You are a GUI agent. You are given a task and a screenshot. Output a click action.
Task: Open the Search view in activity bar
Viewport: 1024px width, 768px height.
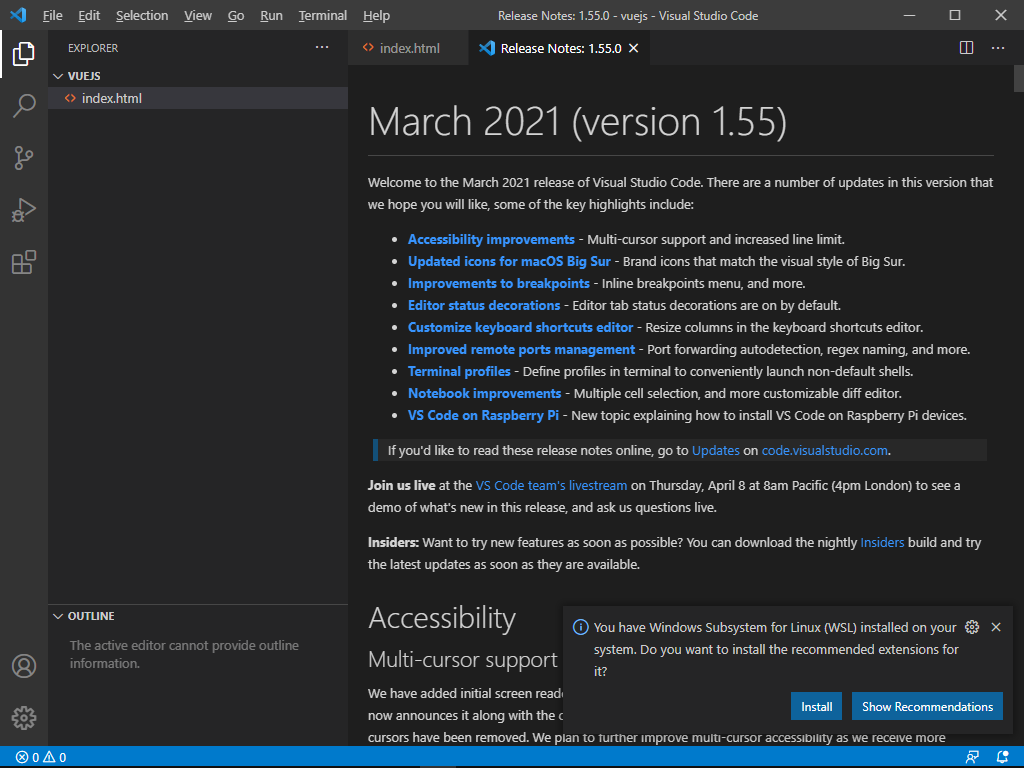24,106
